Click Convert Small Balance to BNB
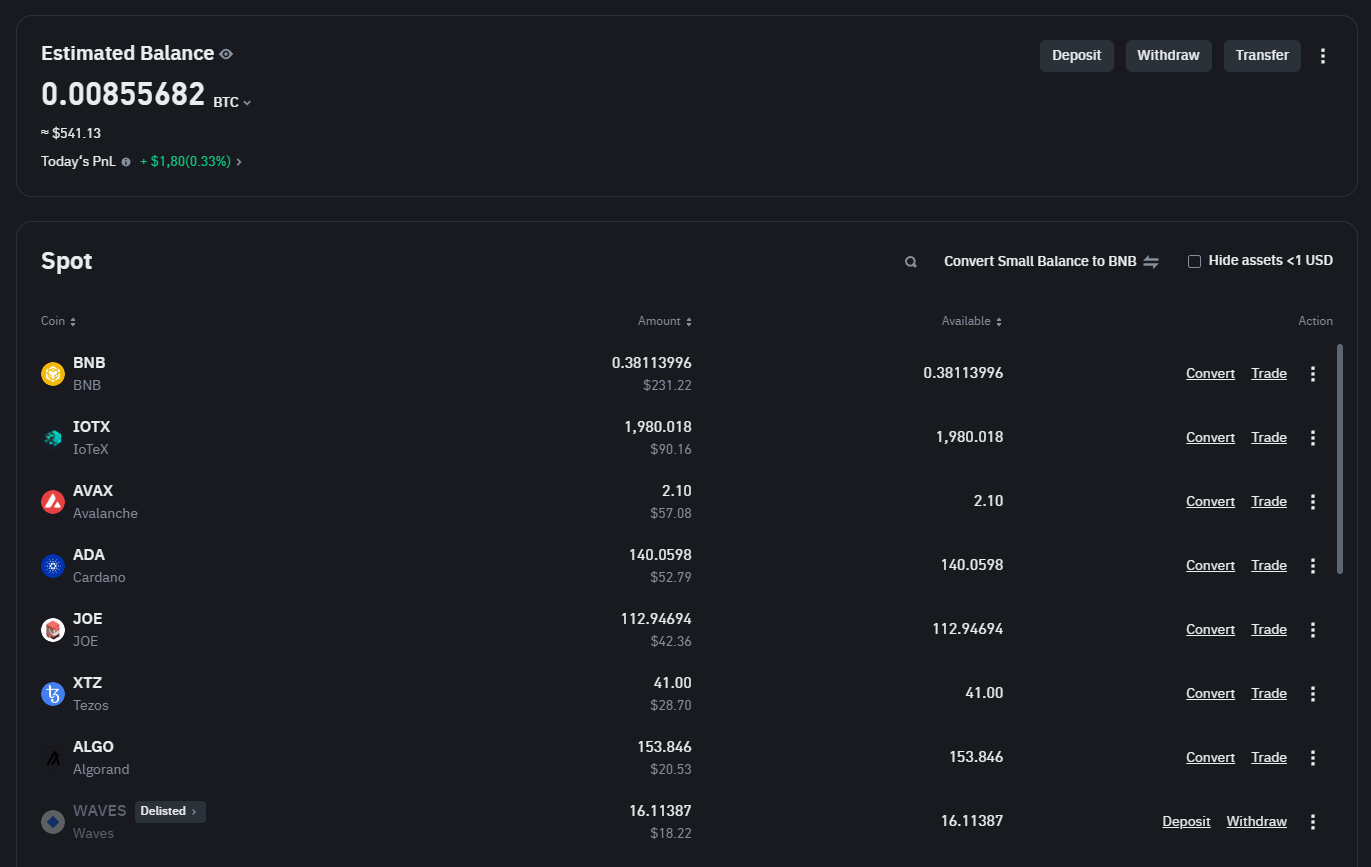The height and width of the screenshot is (867, 1371). tap(1040, 261)
